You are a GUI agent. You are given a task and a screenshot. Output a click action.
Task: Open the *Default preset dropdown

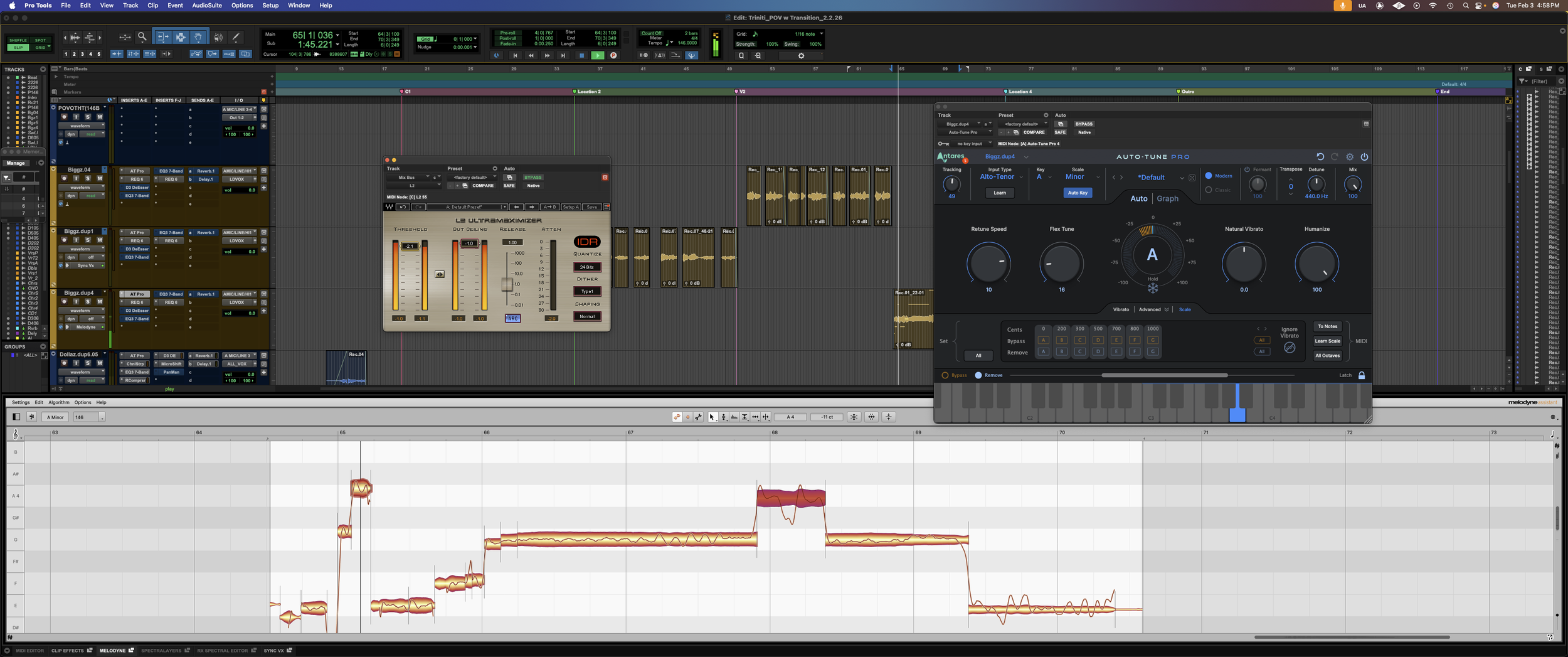coord(1160,178)
